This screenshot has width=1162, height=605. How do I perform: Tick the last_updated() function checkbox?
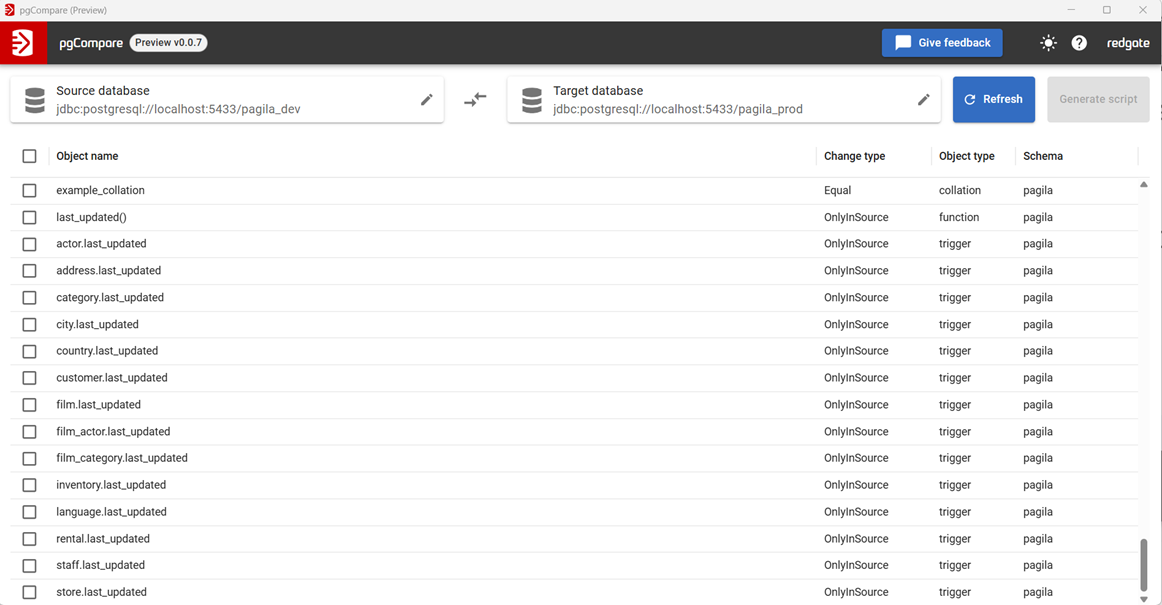29,217
